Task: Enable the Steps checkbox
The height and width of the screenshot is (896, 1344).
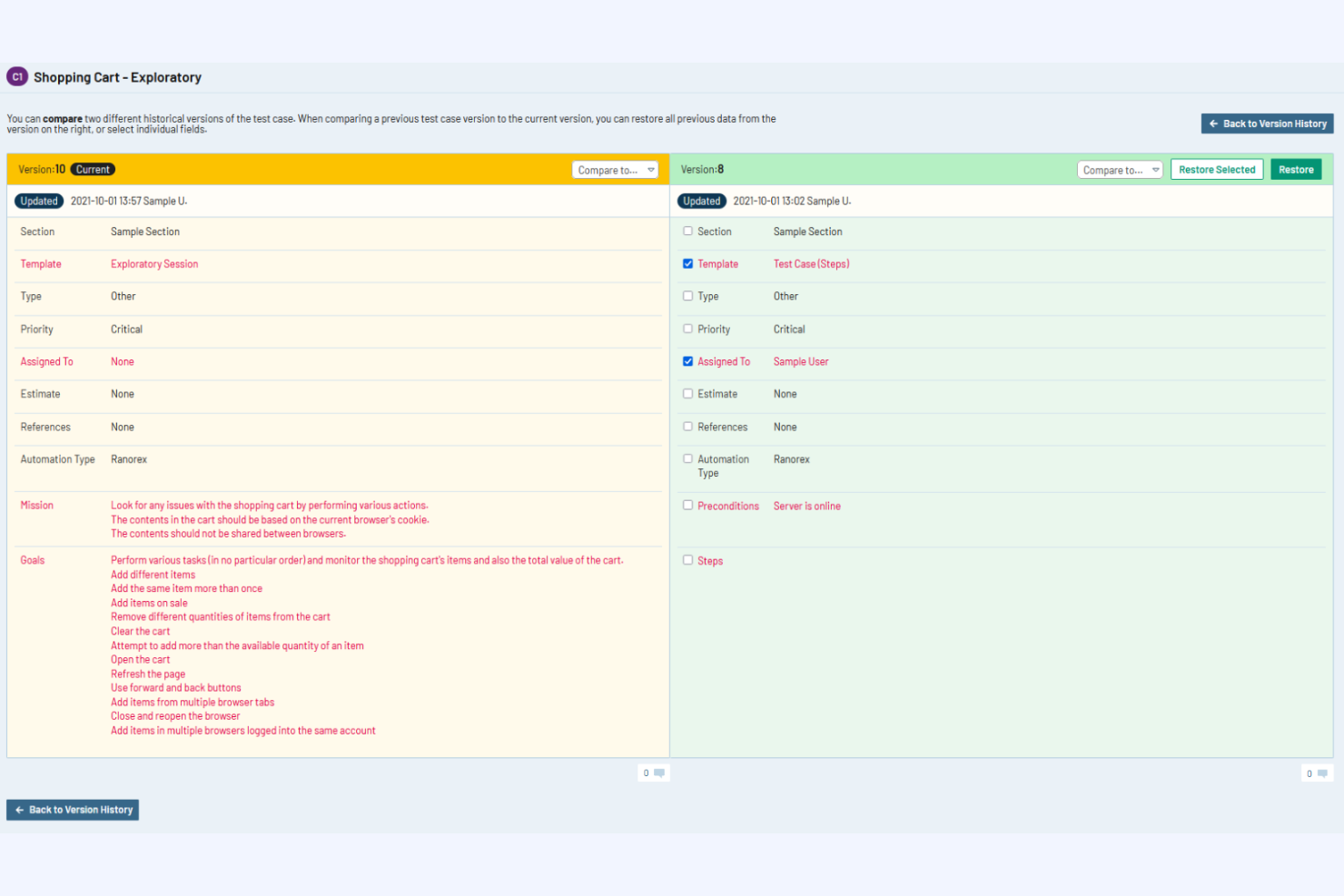Action: (687, 560)
